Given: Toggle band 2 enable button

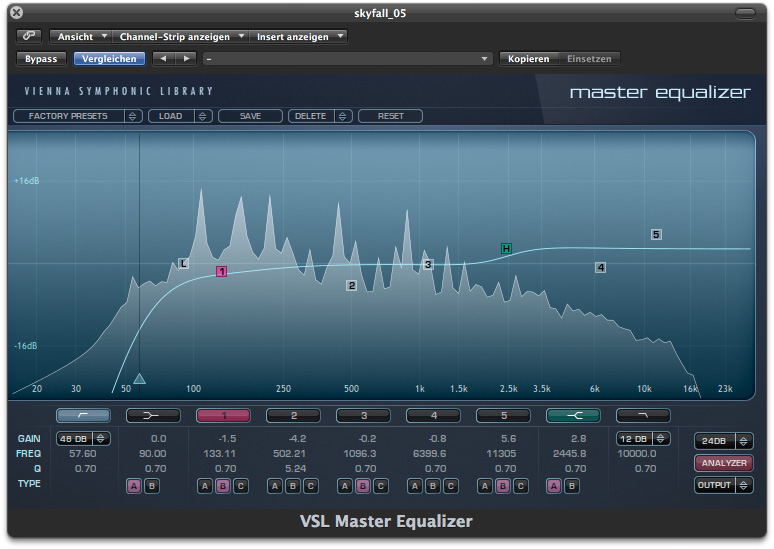Looking at the screenshot, I should click(294, 416).
